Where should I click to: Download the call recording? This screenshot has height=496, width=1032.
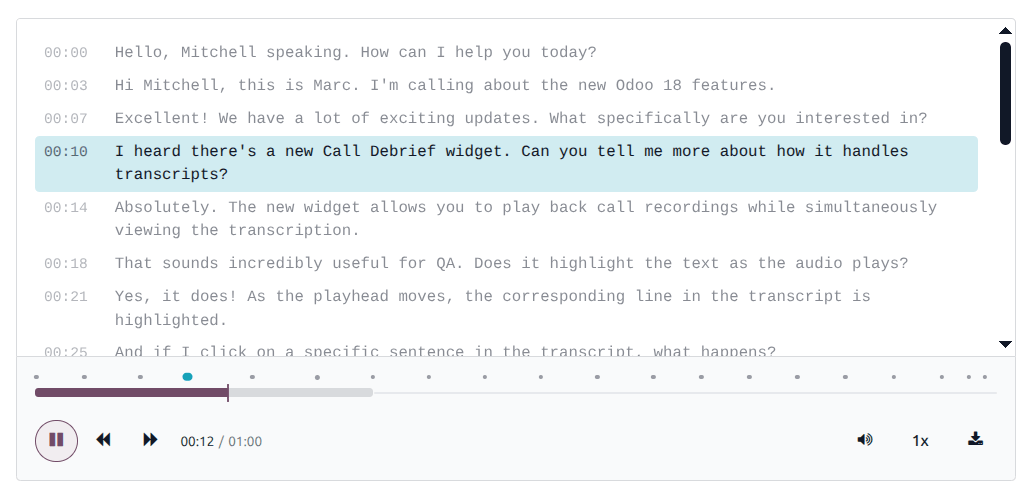975,439
